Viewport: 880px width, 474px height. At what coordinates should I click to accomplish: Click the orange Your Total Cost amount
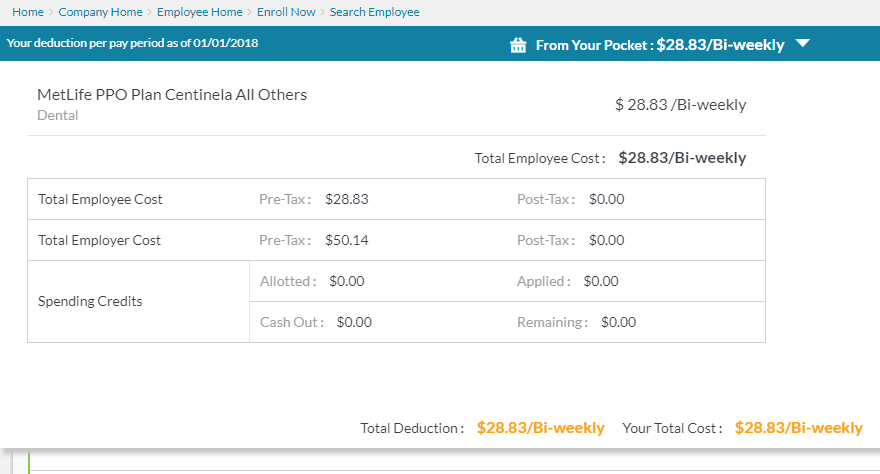point(798,428)
